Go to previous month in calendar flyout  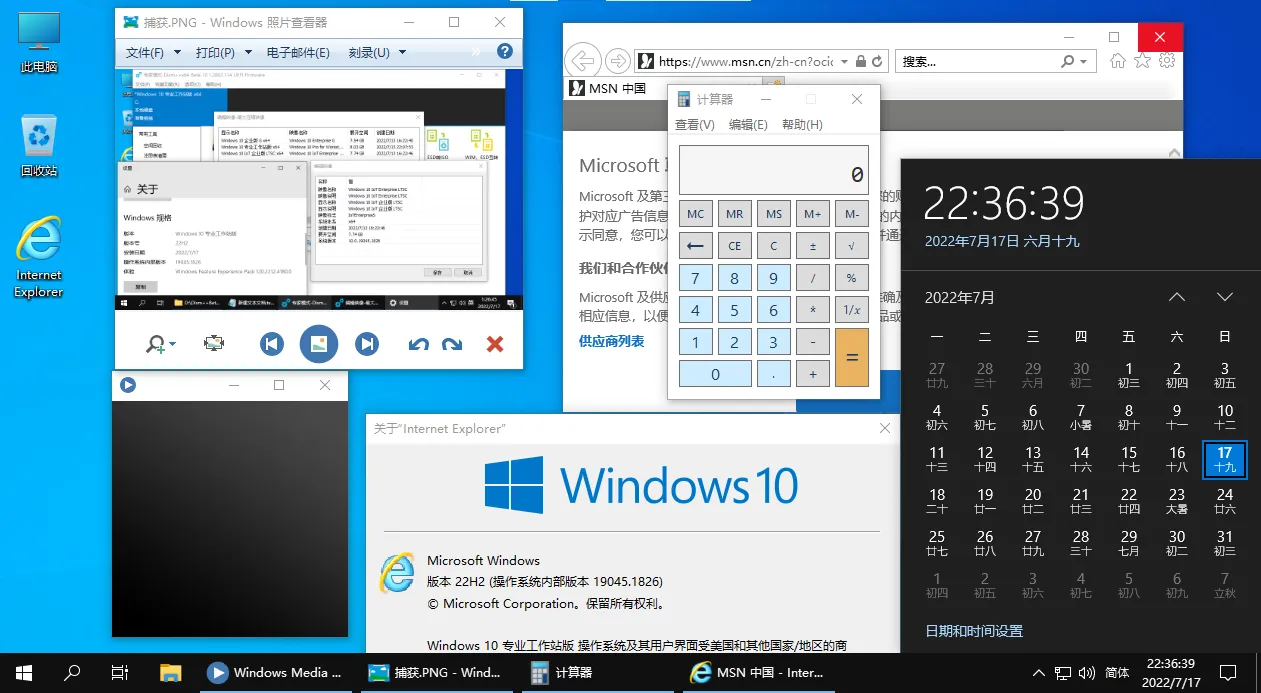[1177, 297]
